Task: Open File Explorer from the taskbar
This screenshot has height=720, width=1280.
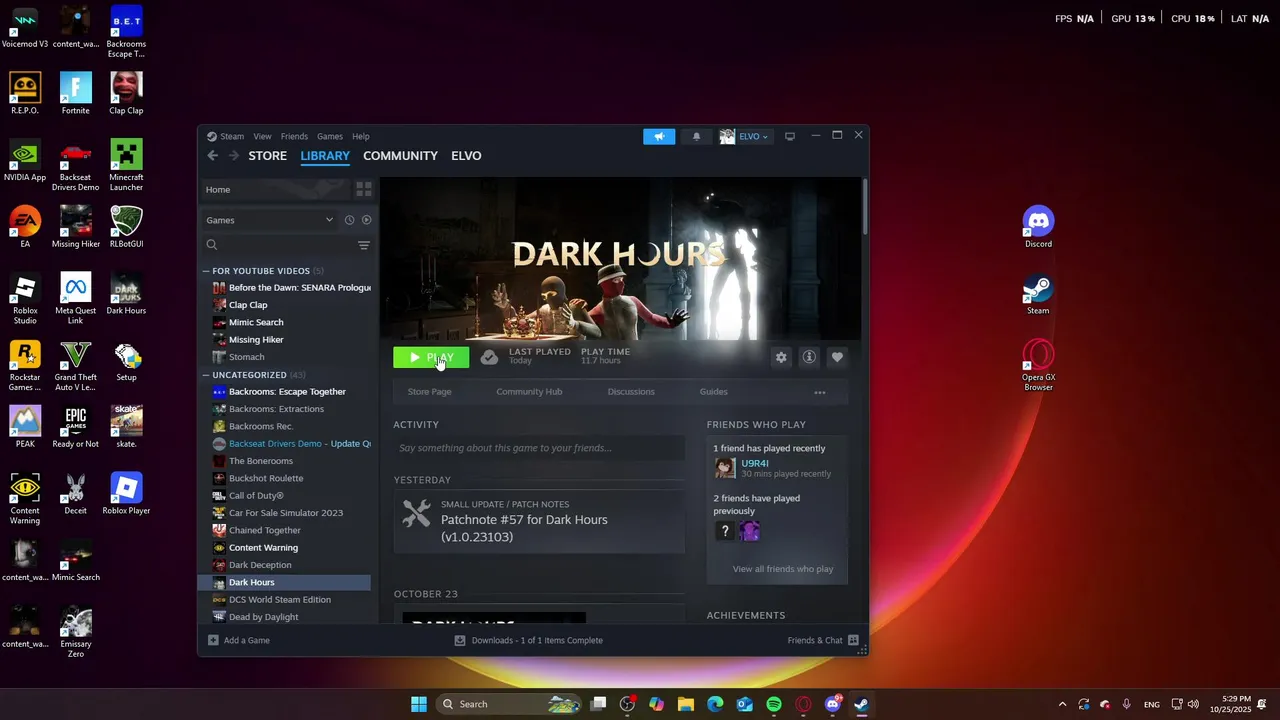Action: point(686,704)
